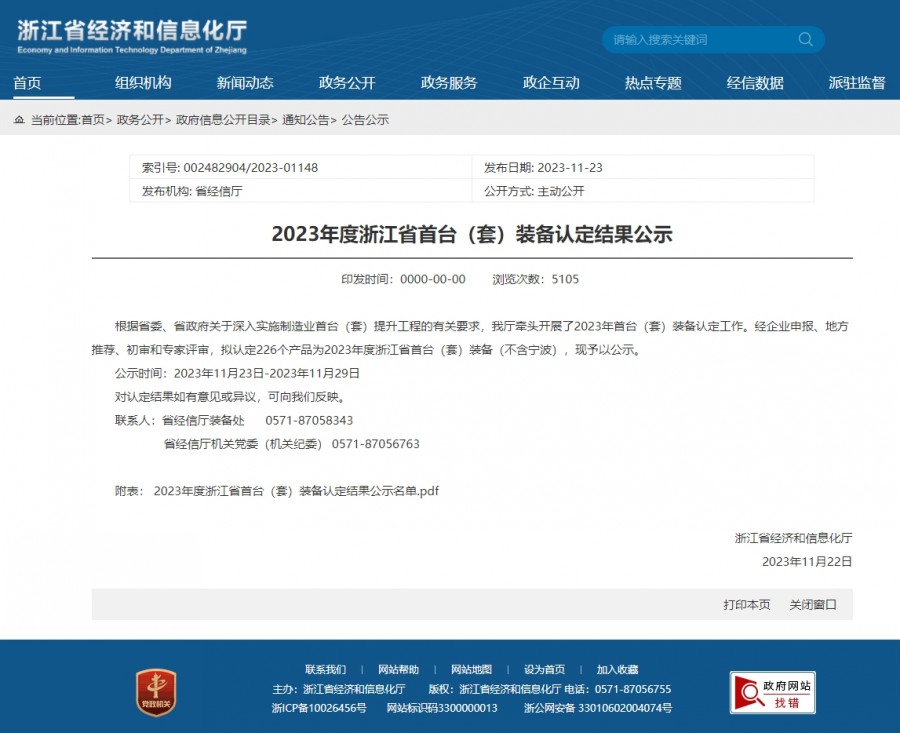Screen dimensions: 900x733
Task: Select the footer phone 0571-87056755
Action: coord(633,689)
